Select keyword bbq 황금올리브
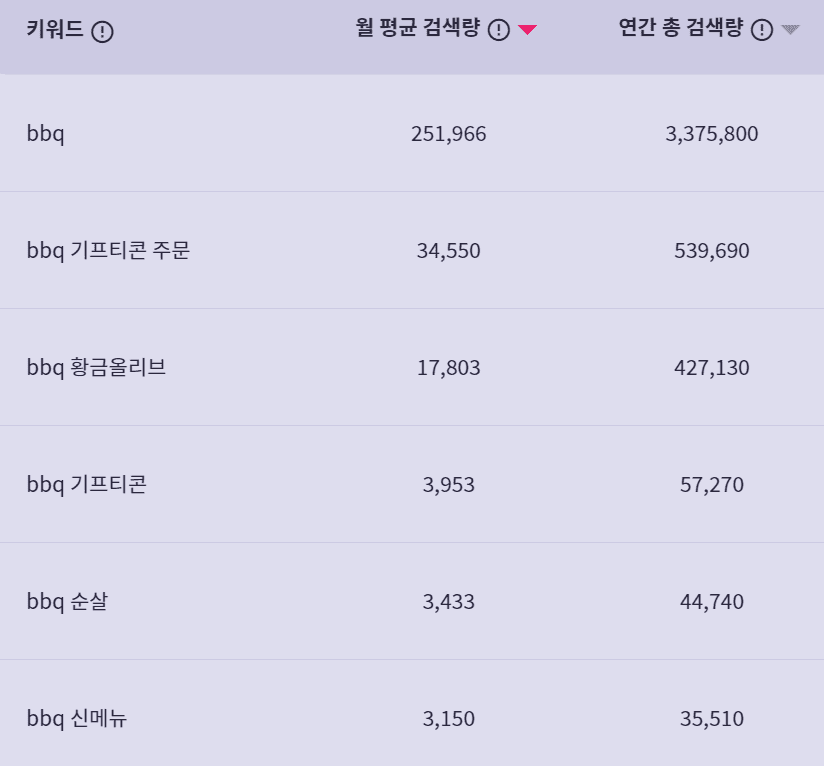 [96, 368]
